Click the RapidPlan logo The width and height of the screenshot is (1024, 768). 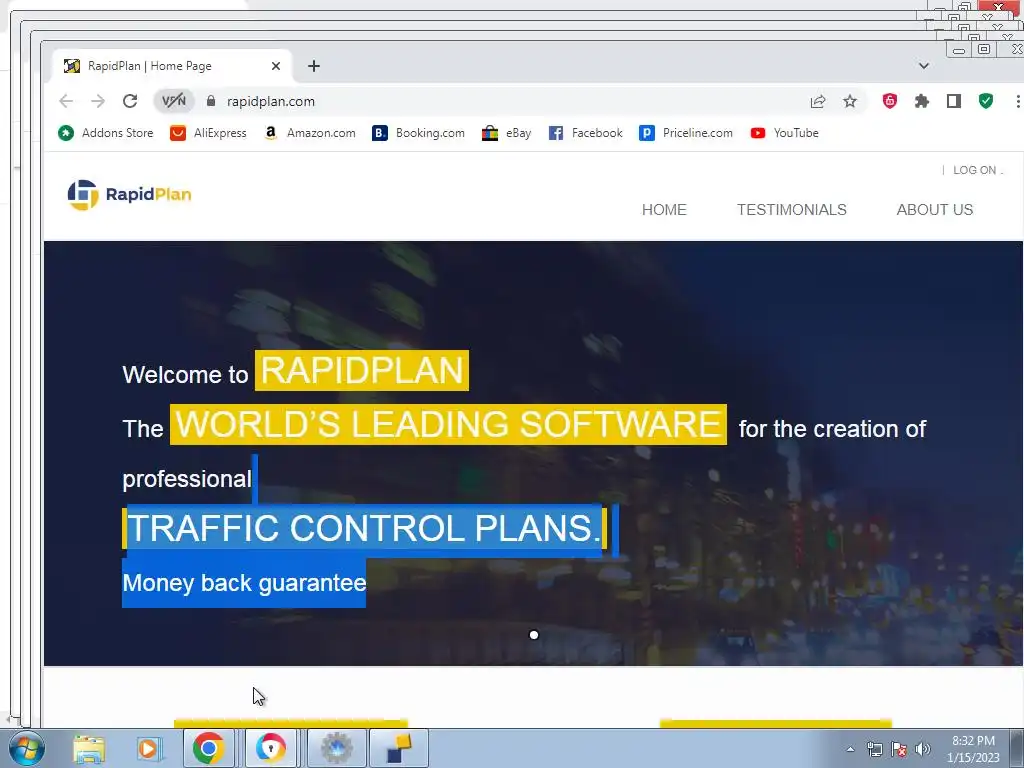click(129, 195)
